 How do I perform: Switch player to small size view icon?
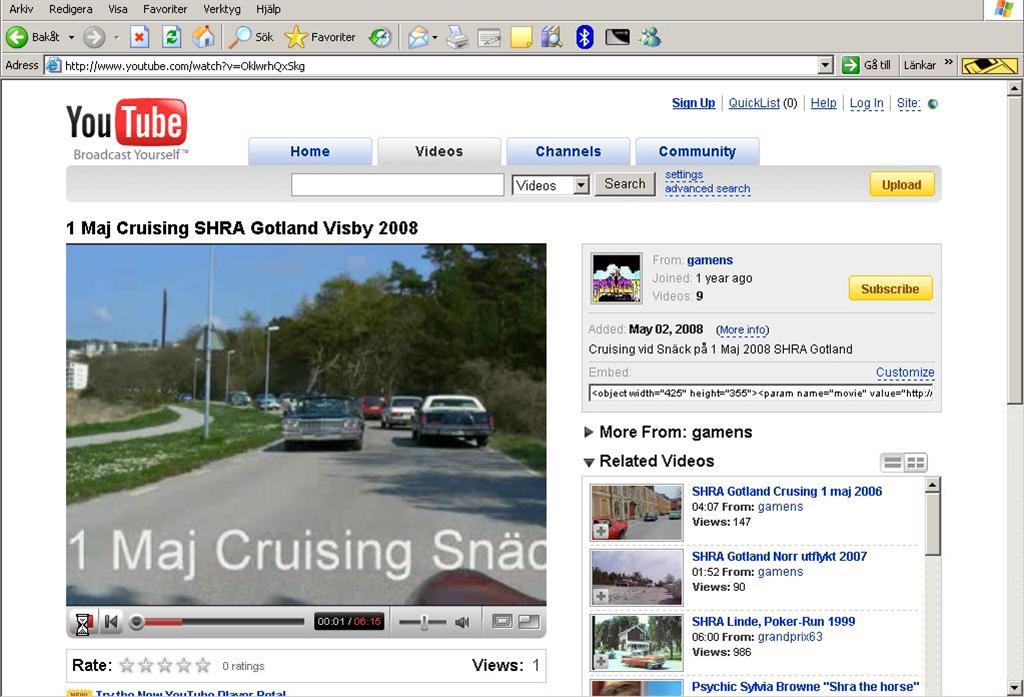pos(502,621)
